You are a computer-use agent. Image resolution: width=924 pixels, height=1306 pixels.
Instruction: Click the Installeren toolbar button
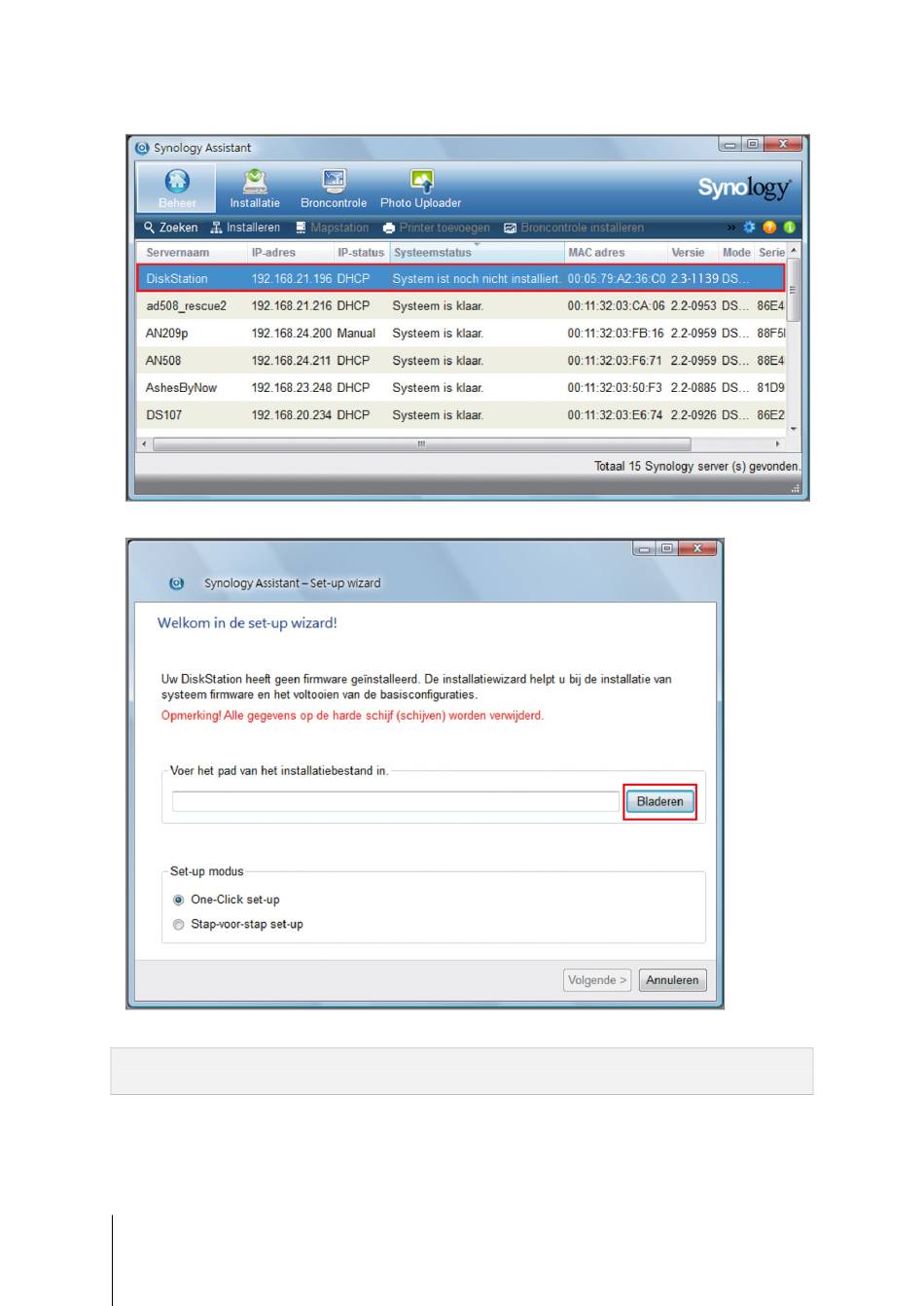click(x=245, y=228)
